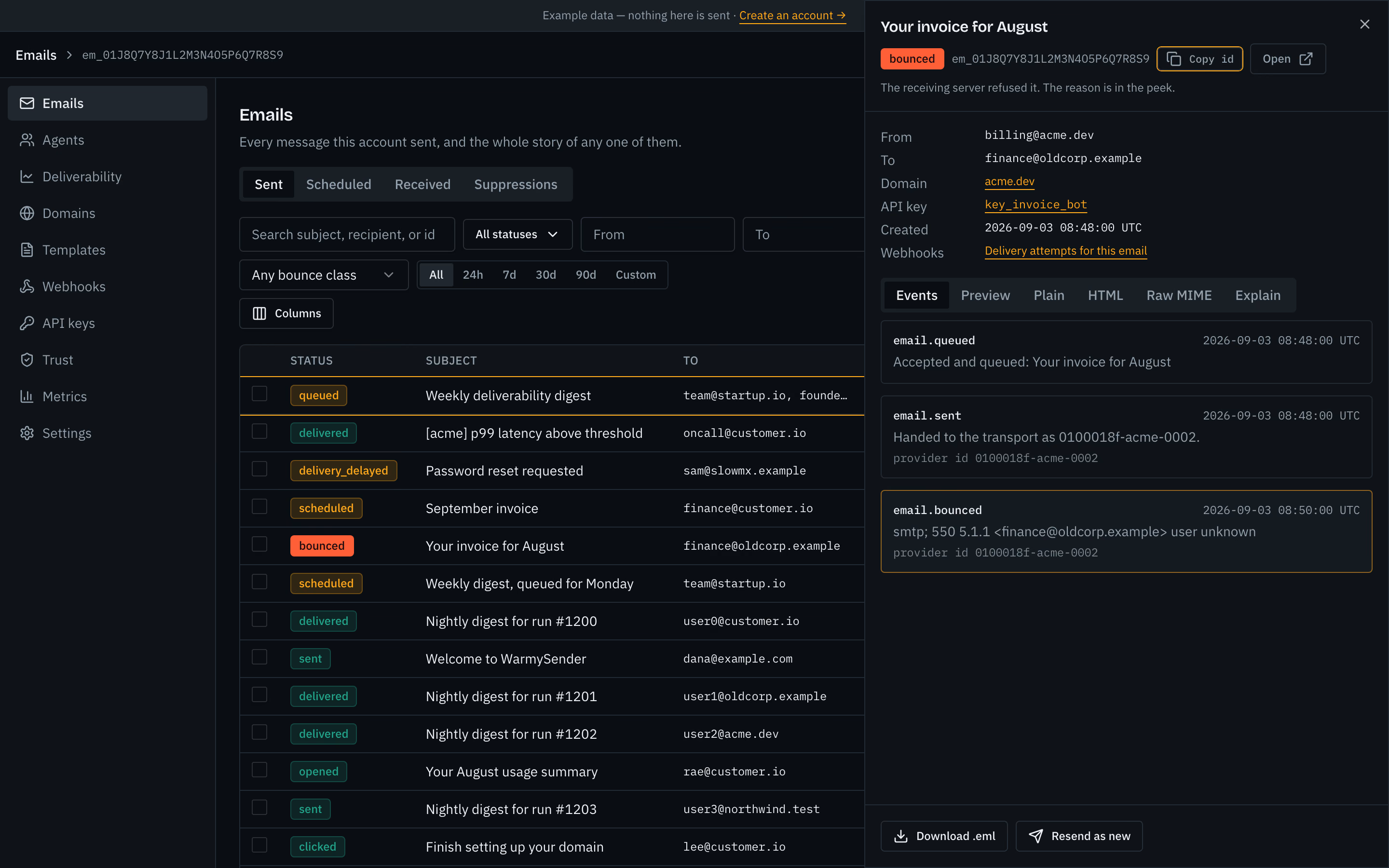Follow the Delivery attempts for this email link
1389x868 pixels.
point(1066,251)
